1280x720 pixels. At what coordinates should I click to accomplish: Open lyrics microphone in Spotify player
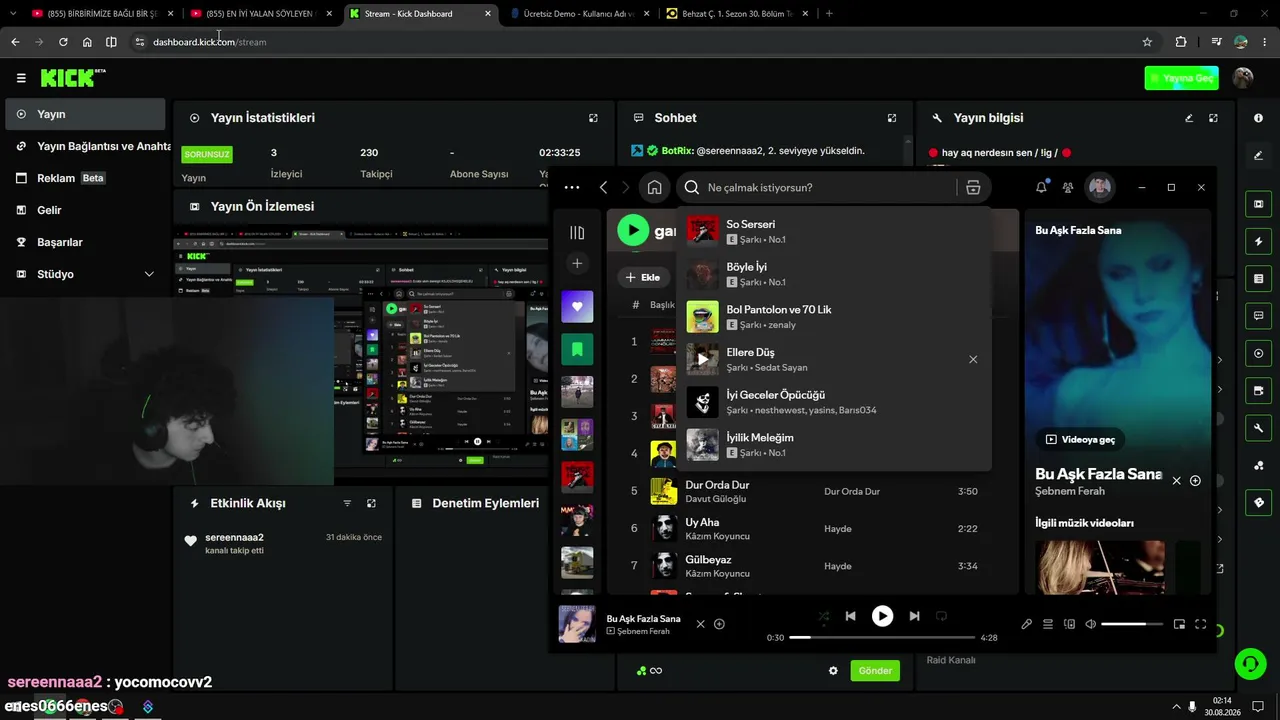(1026, 624)
